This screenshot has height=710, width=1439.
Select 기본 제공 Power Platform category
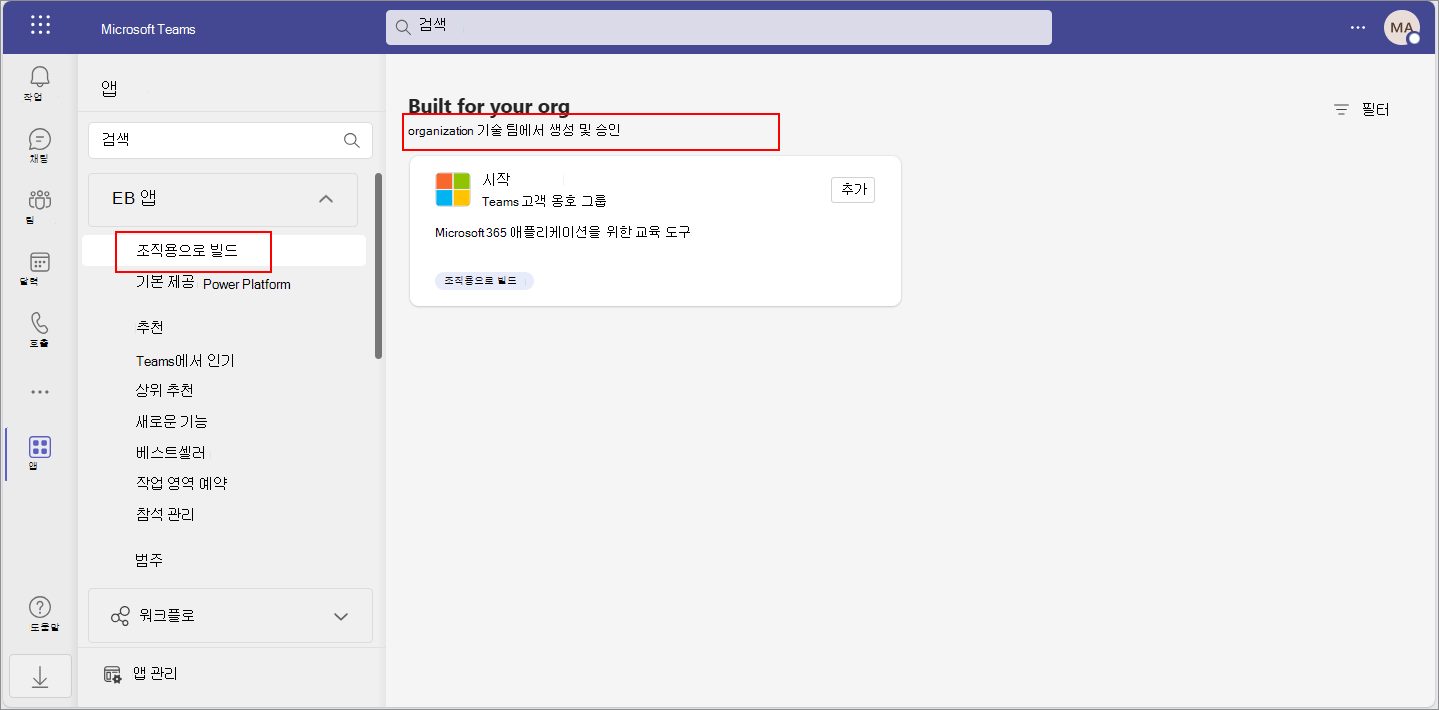213,283
